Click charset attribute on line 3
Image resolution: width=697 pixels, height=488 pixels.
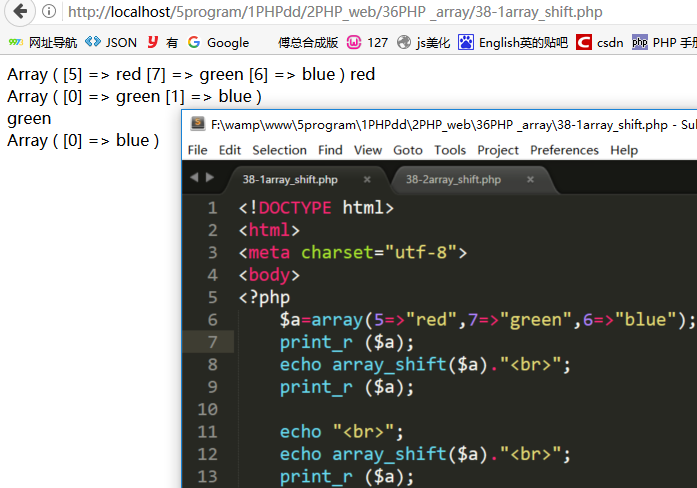point(337,252)
